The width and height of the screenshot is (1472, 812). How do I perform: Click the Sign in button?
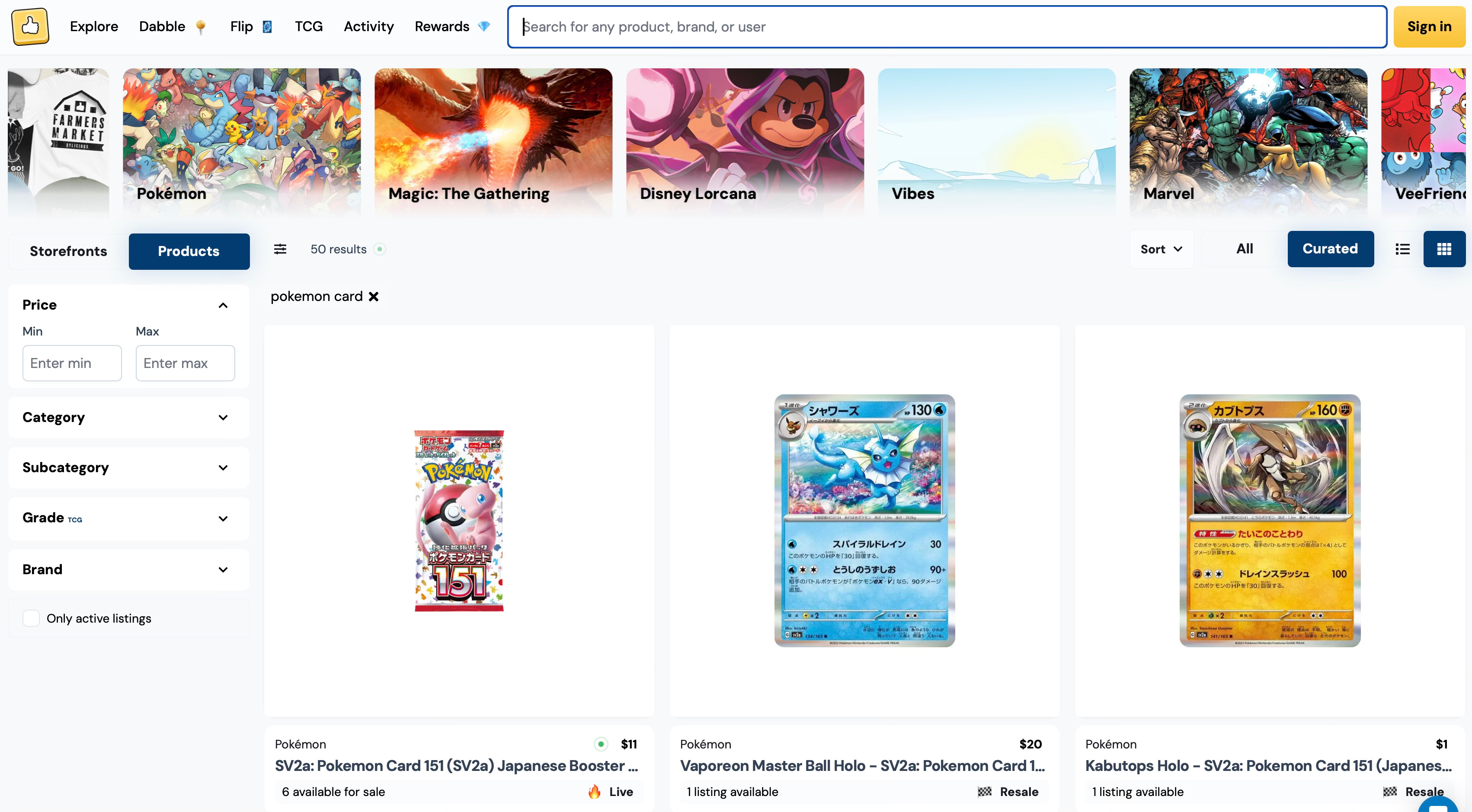point(1429,27)
